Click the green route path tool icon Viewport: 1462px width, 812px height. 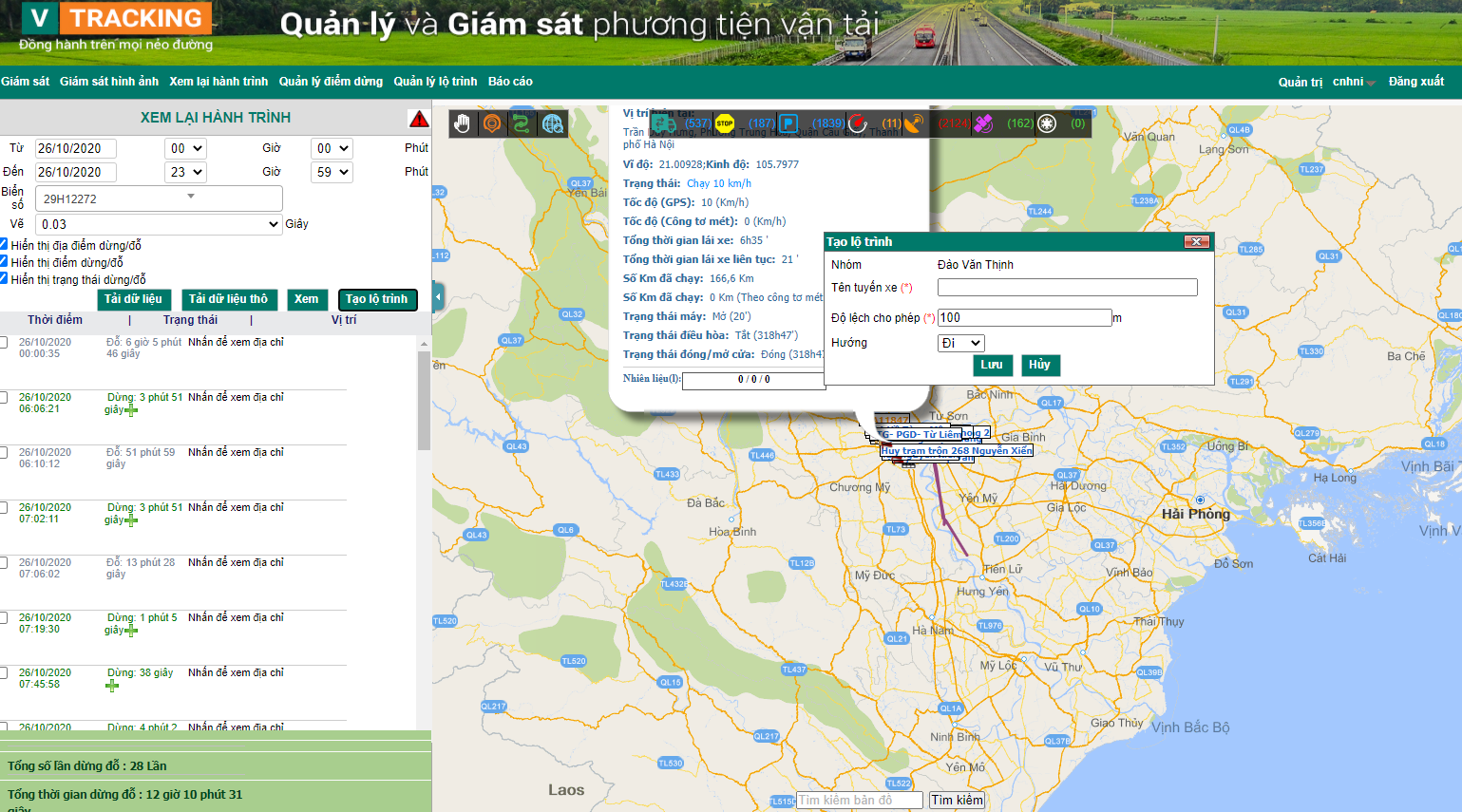pyautogui.click(x=522, y=123)
